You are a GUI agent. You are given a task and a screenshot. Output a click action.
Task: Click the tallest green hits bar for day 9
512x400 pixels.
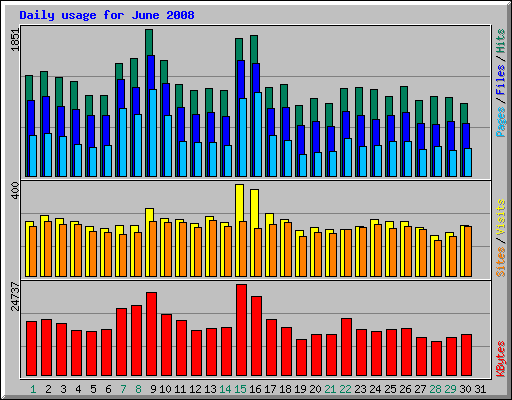pos(149,42)
